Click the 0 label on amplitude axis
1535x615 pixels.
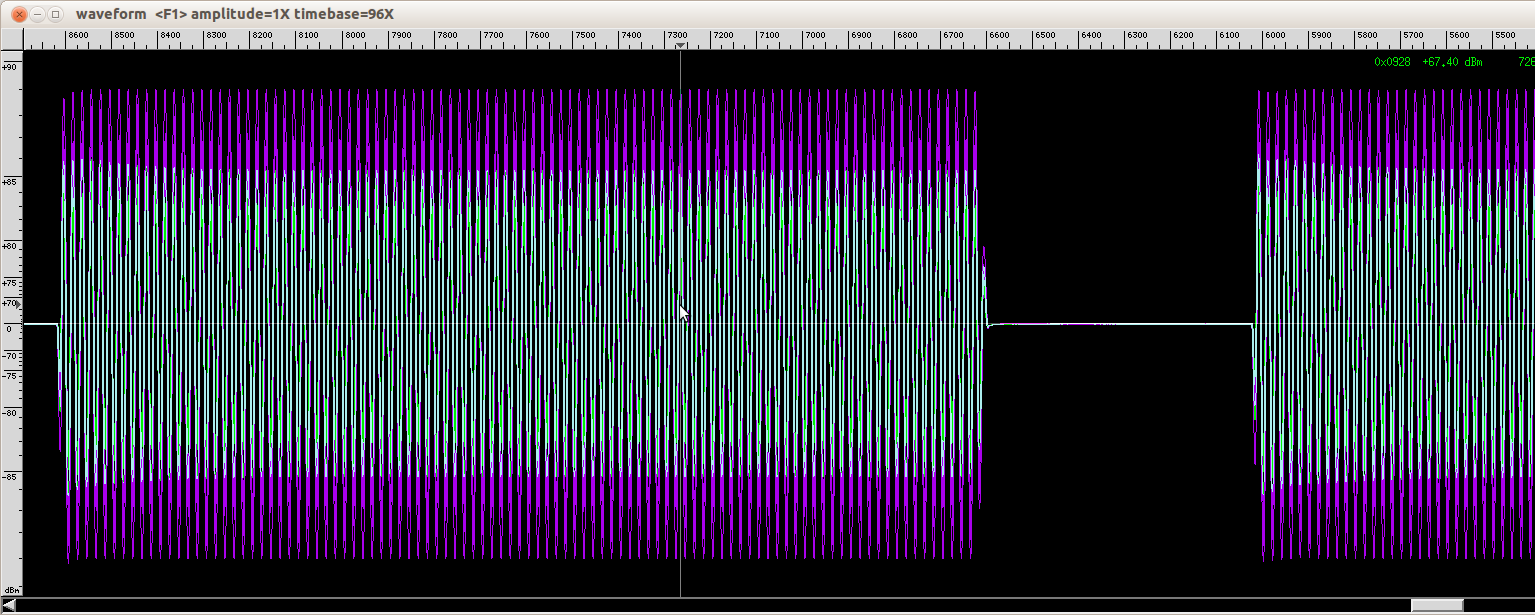pos(8,328)
